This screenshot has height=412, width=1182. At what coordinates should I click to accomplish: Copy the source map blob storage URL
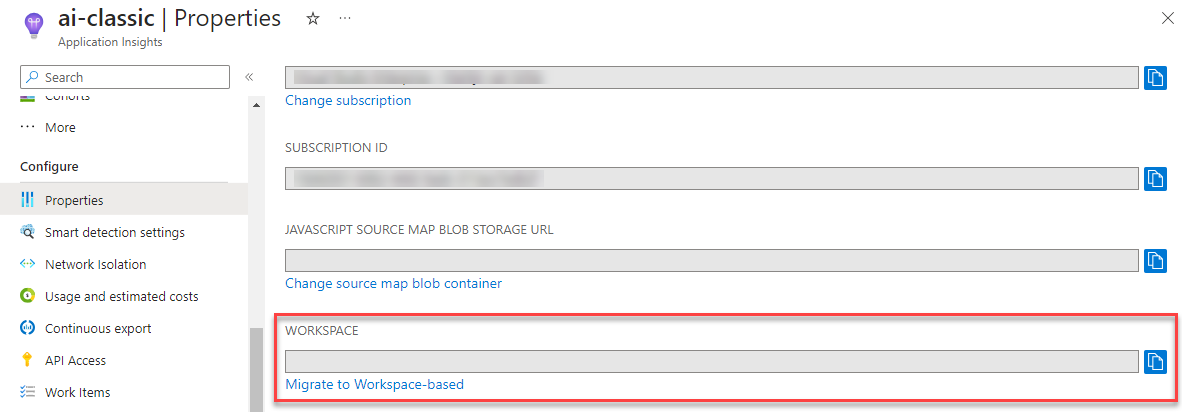click(x=1155, y=261)
